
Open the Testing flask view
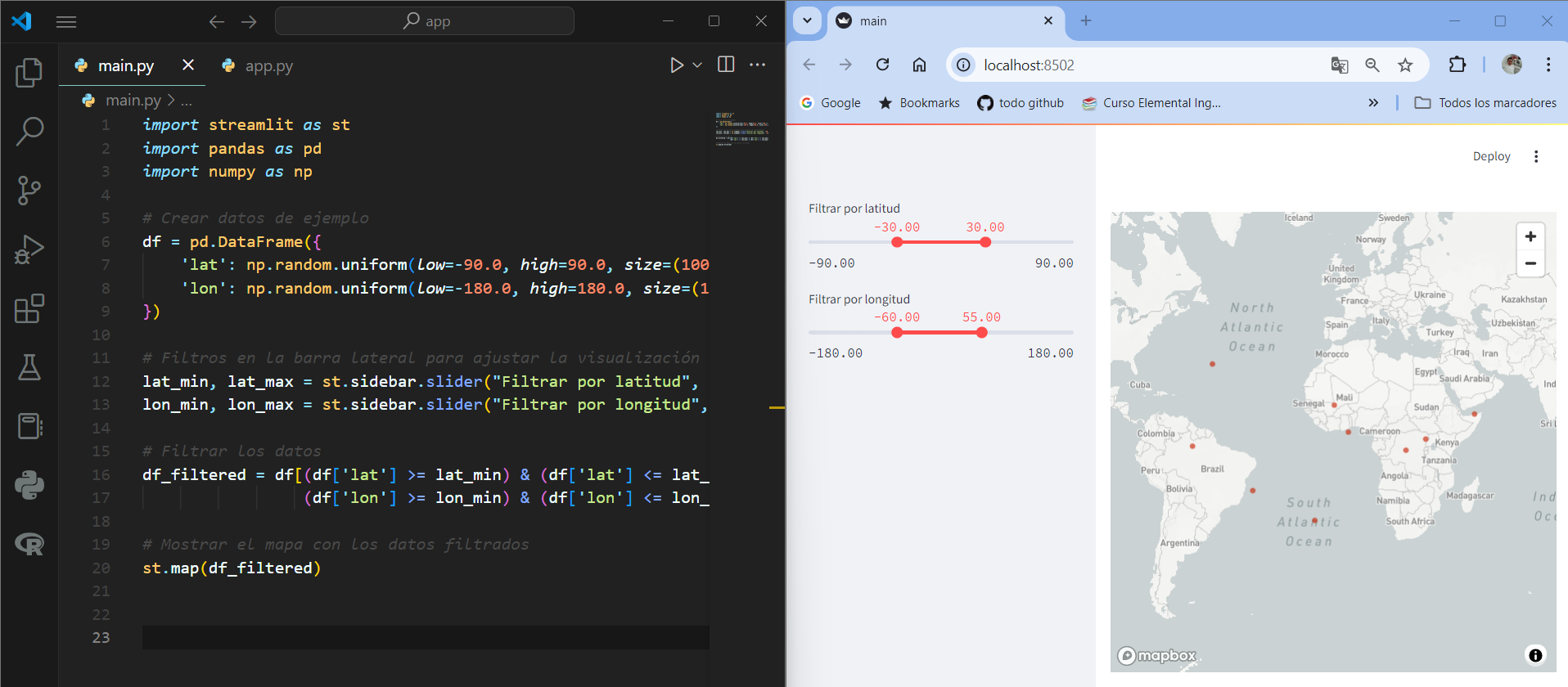29,367
